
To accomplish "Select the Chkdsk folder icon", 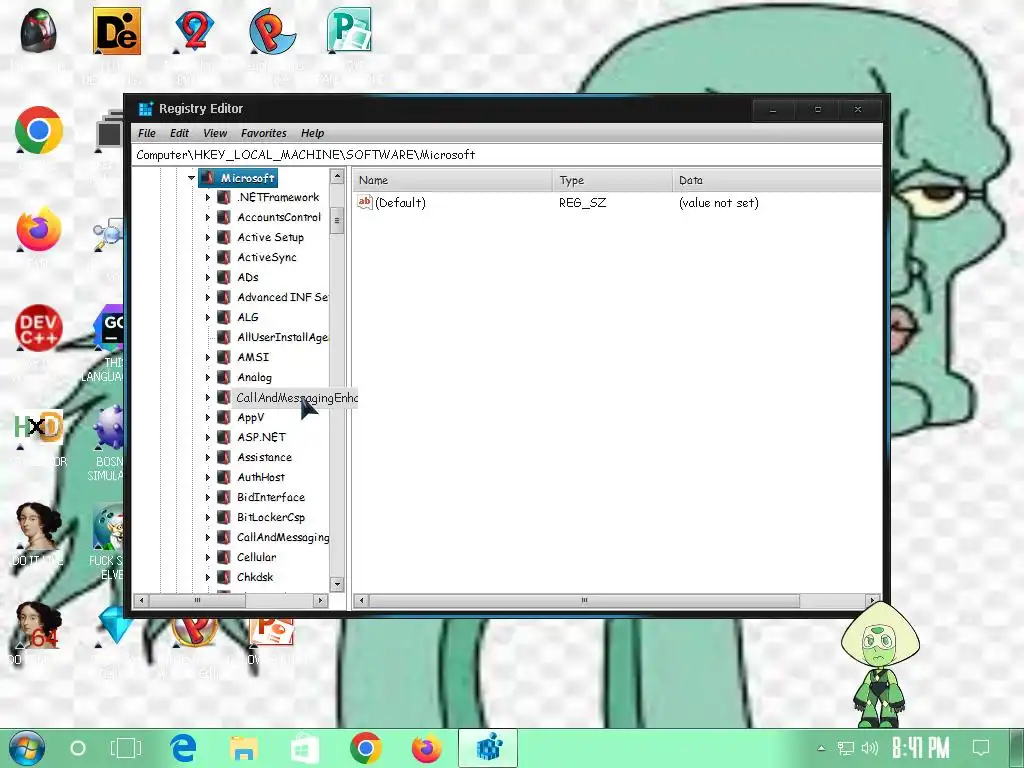I will tap(224, 577).
